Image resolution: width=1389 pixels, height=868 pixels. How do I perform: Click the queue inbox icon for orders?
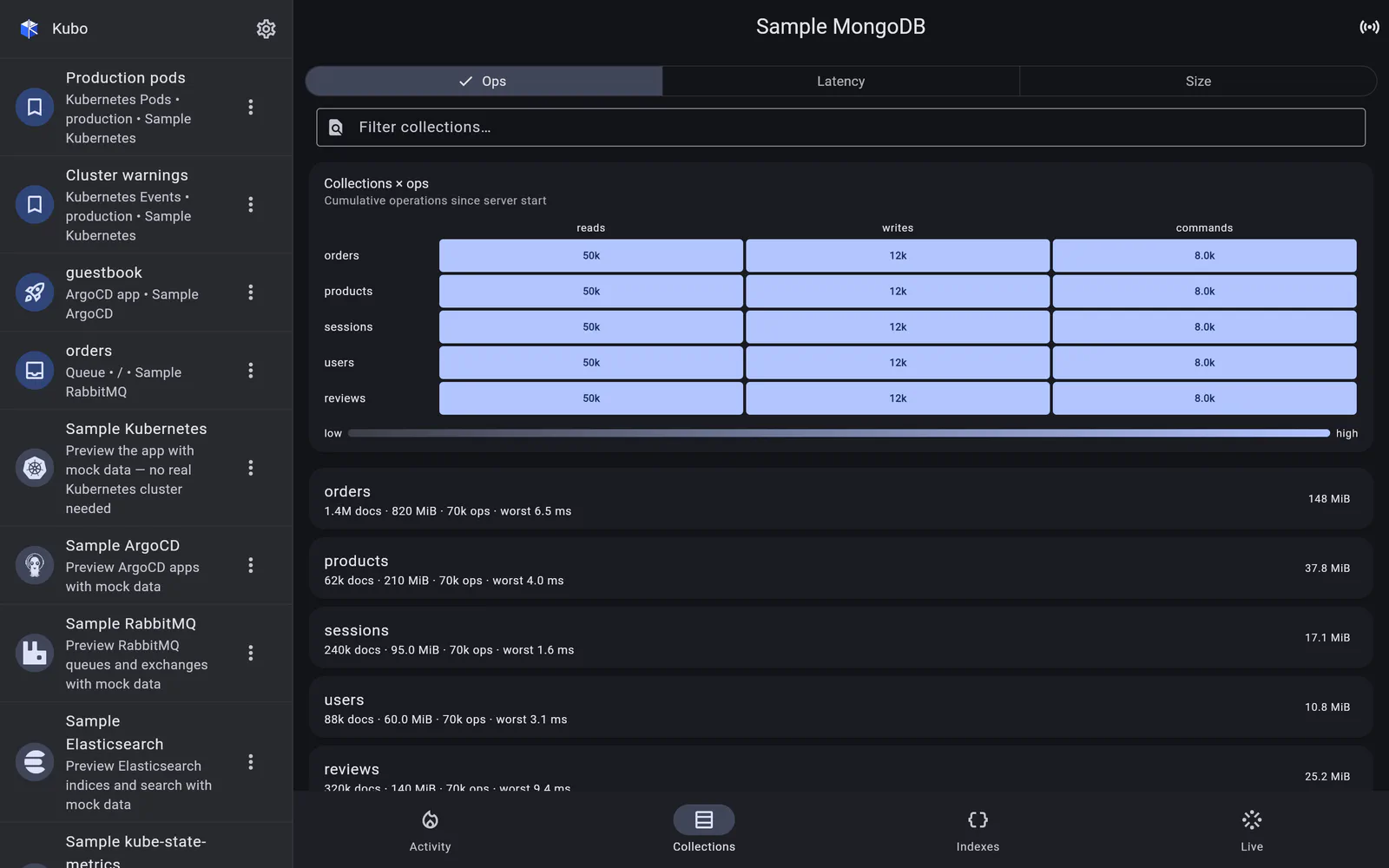click(x=35, y=371)
